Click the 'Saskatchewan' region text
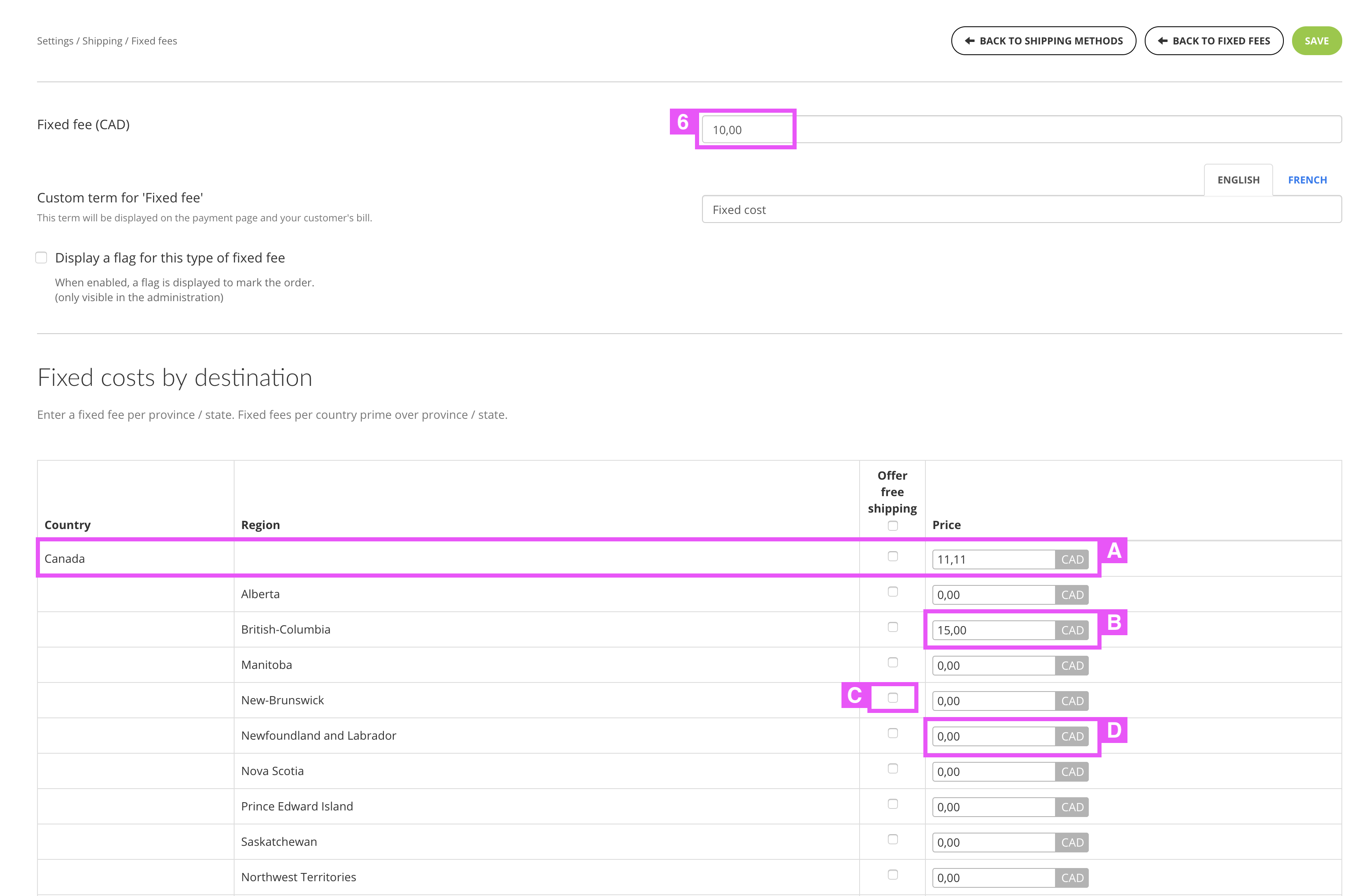The image size is (1362, 896). pyautogui.click(x=279, y=842)
